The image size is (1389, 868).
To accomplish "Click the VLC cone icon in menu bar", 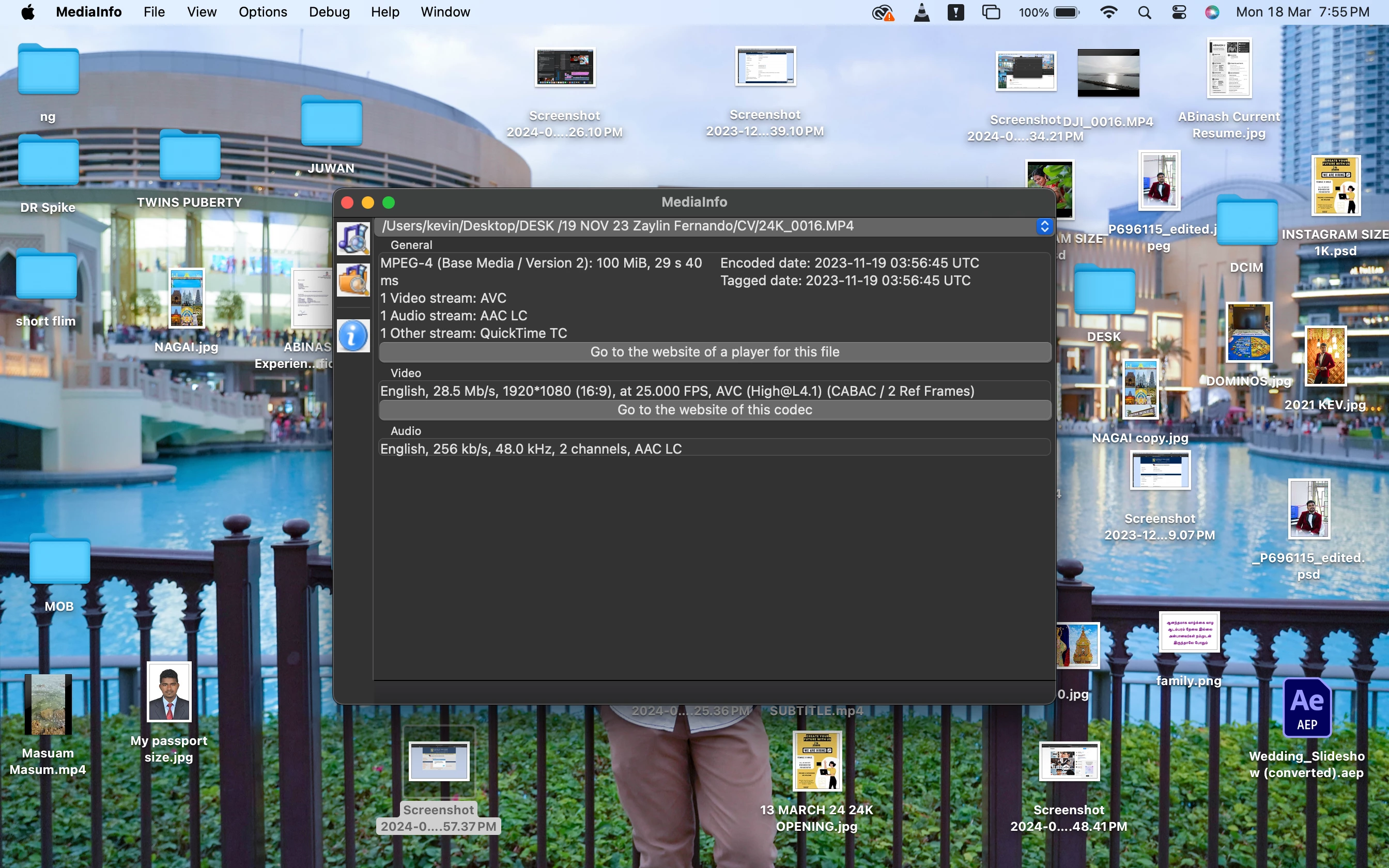I will 921,12.
